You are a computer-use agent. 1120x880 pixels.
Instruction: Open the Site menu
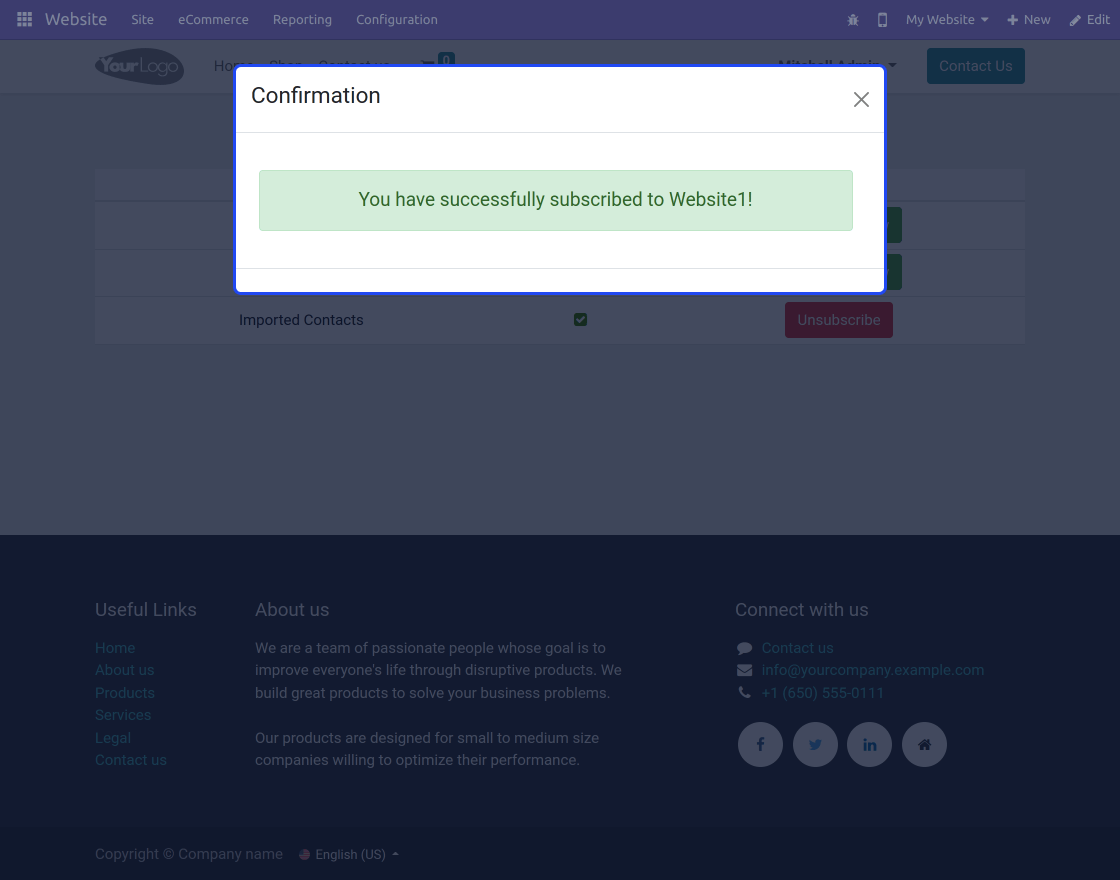142,20
